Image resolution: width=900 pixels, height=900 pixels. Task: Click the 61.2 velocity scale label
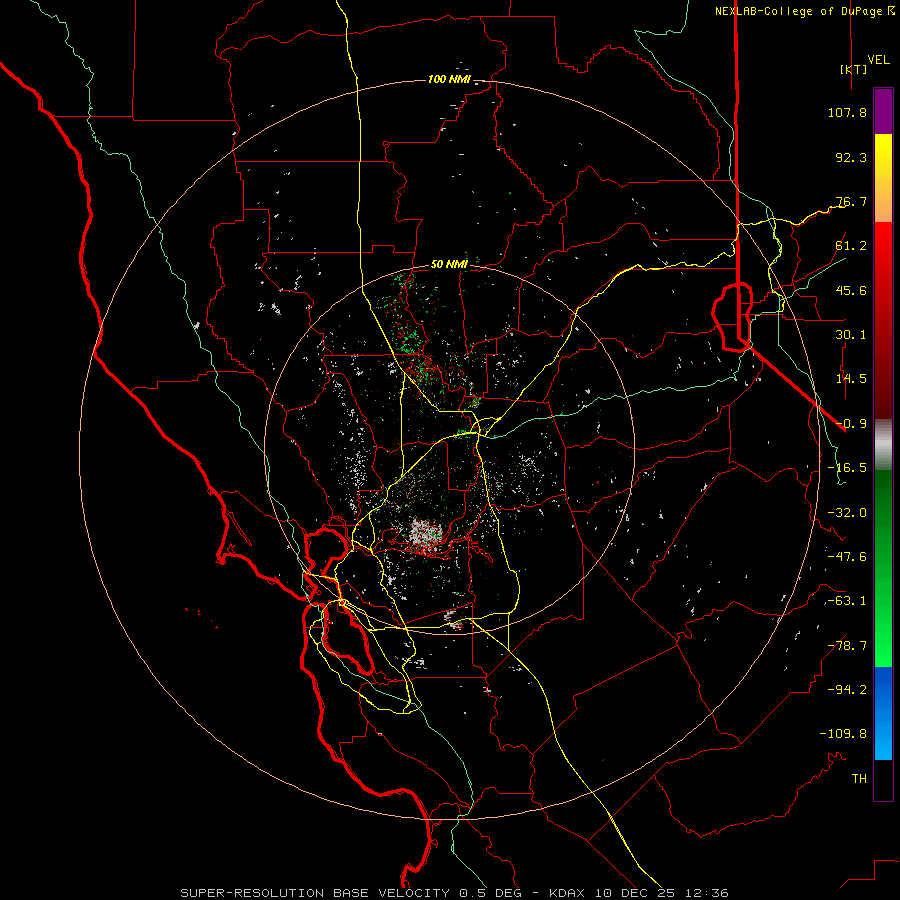851,246
